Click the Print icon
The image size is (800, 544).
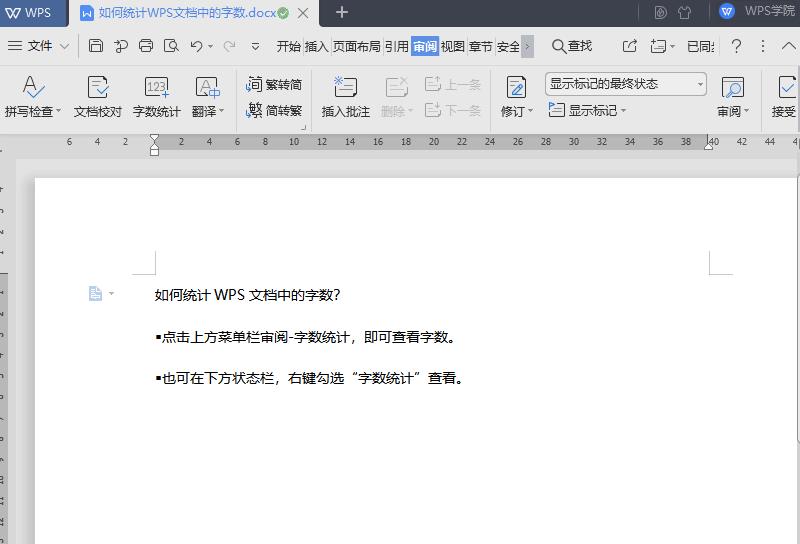[x=146, y=46]
